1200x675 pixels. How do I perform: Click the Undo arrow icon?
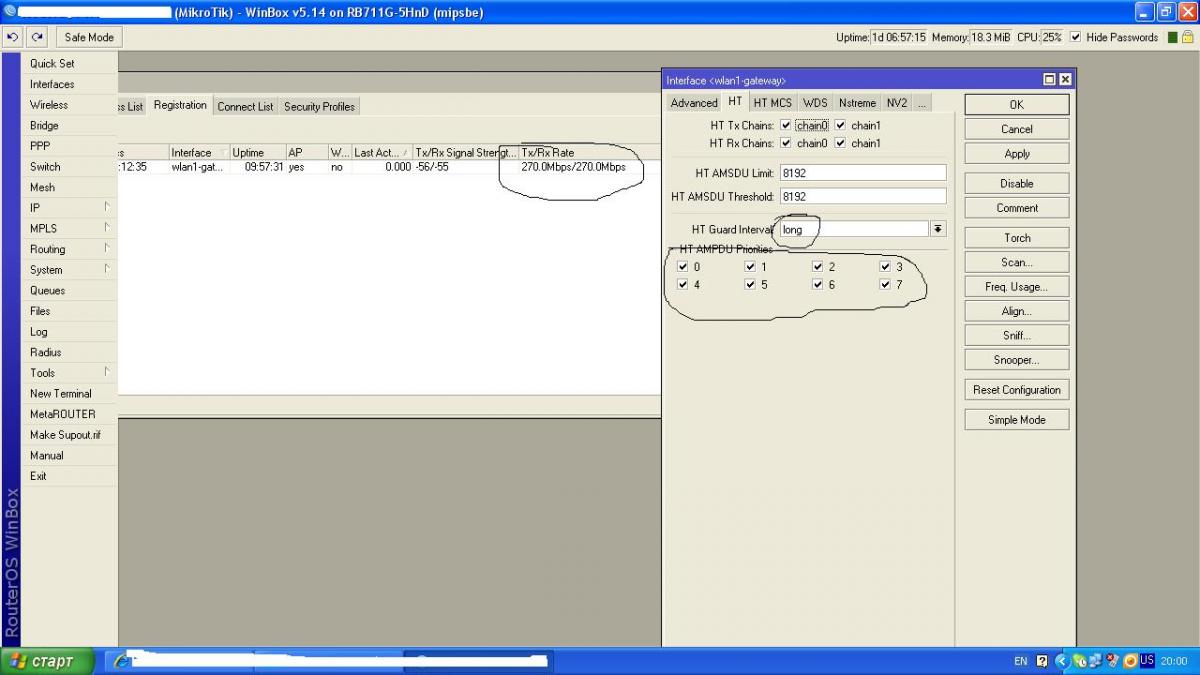point(12,37)
